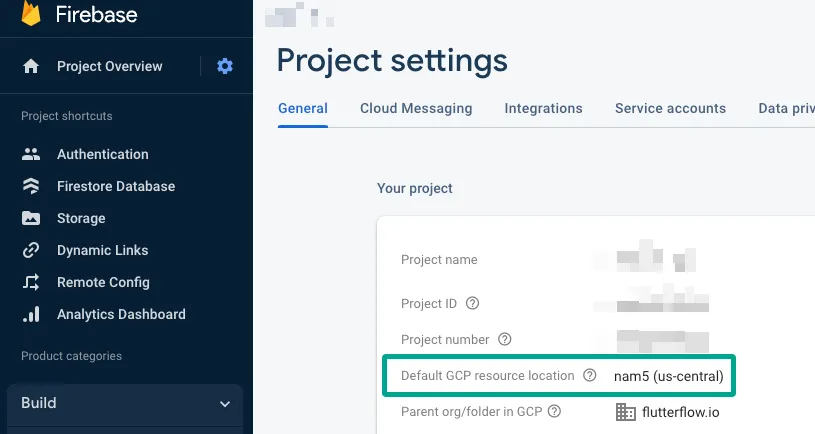
Task: Click the Your project section title
Action: click(415, 188)
